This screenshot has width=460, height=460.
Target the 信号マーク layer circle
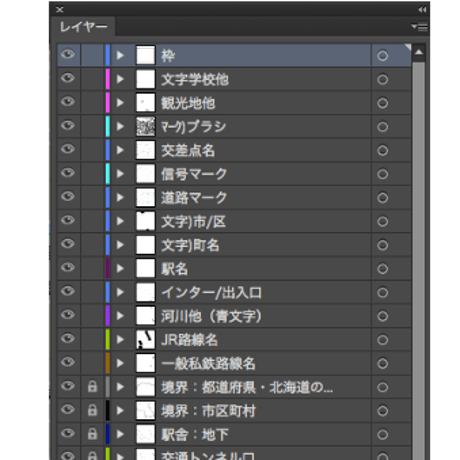[382, 174]
